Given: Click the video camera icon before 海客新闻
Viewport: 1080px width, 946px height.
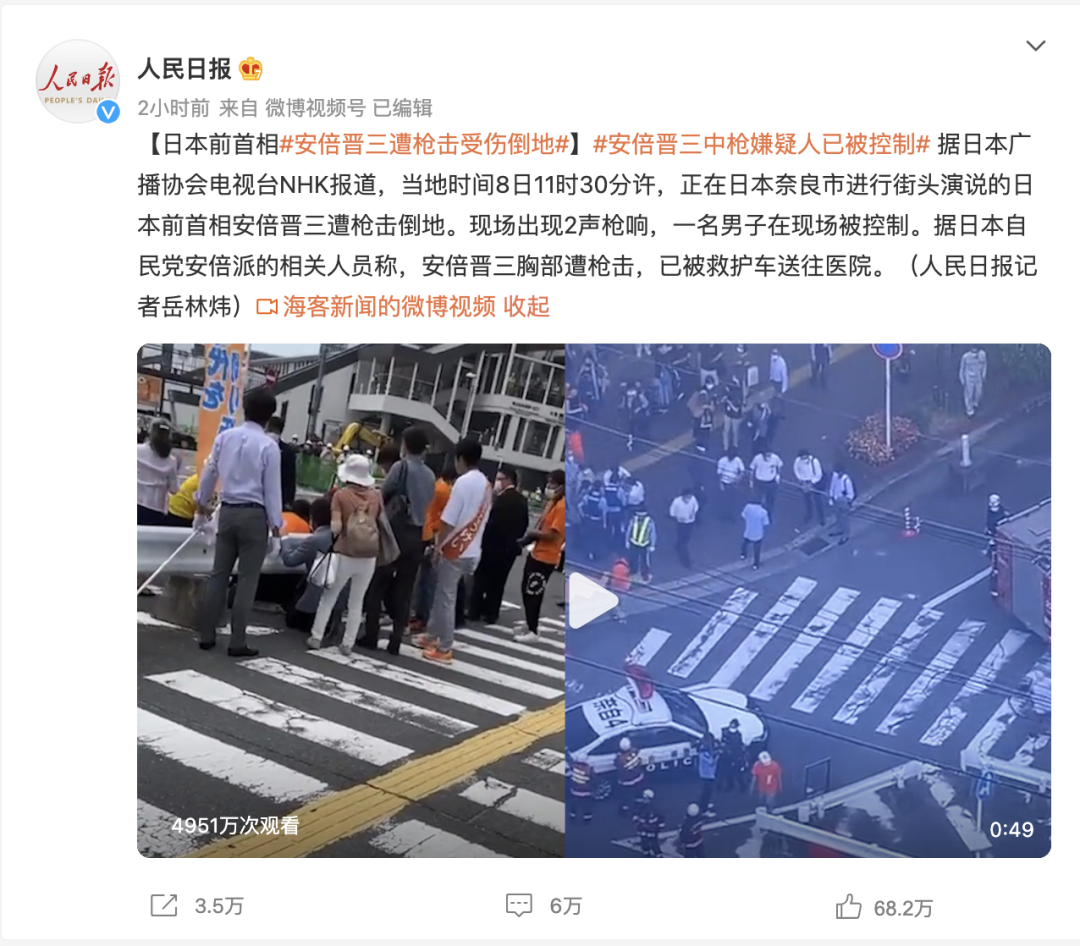Looking at the screenshot, I should point(267,307).
